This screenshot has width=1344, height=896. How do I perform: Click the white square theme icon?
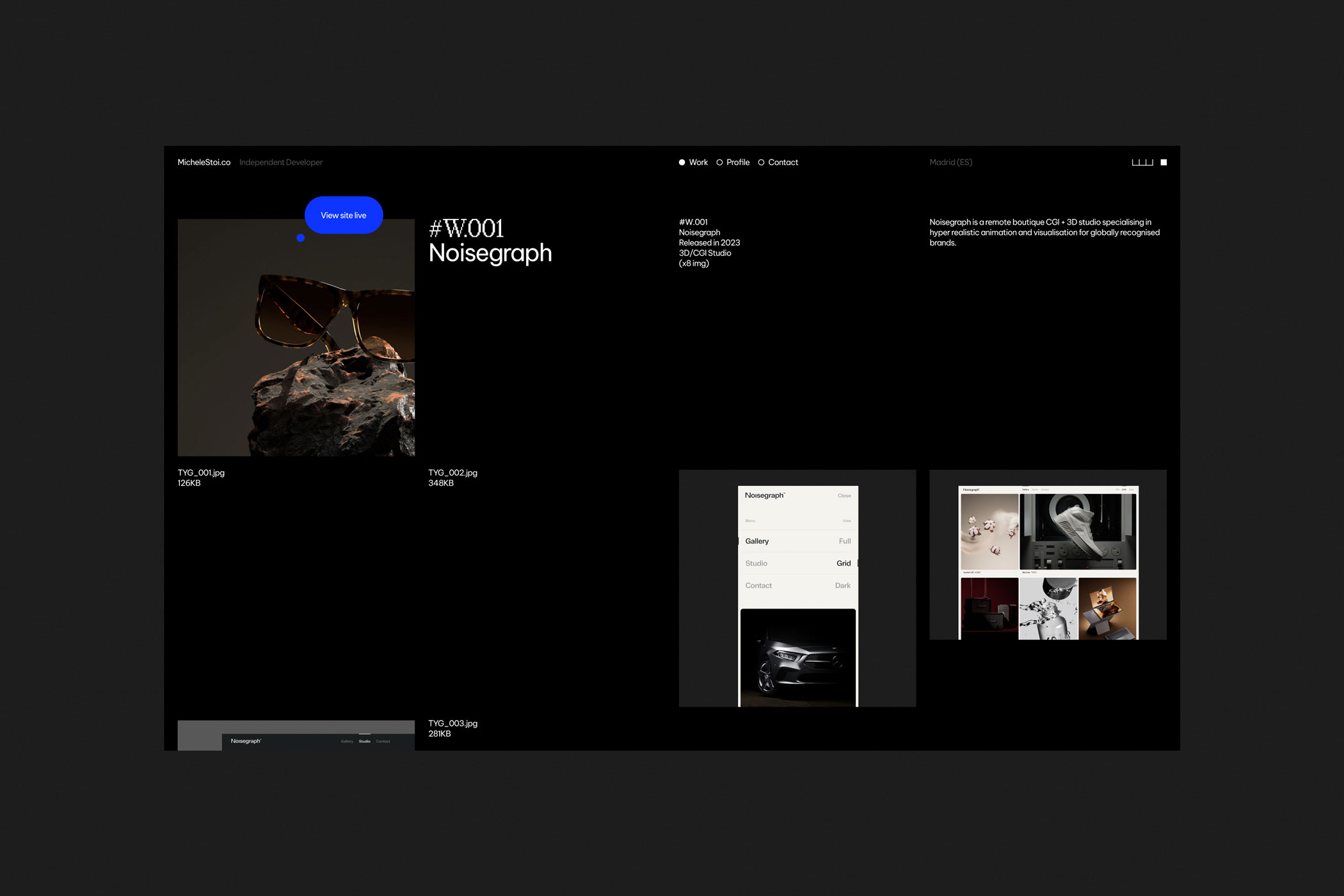1164,163
